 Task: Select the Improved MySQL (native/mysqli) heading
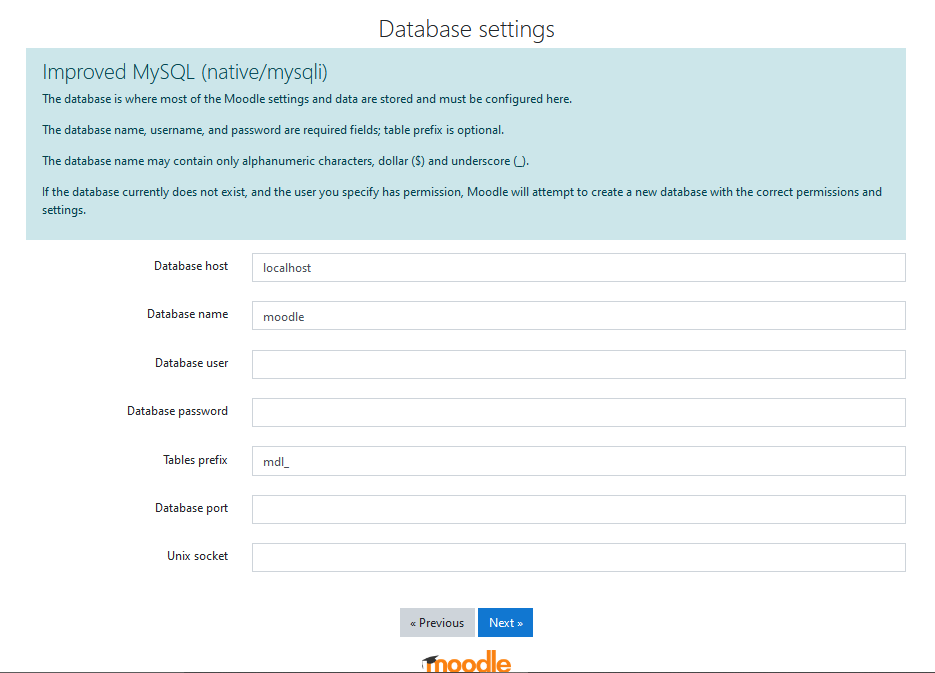click(x=185, y=72)
